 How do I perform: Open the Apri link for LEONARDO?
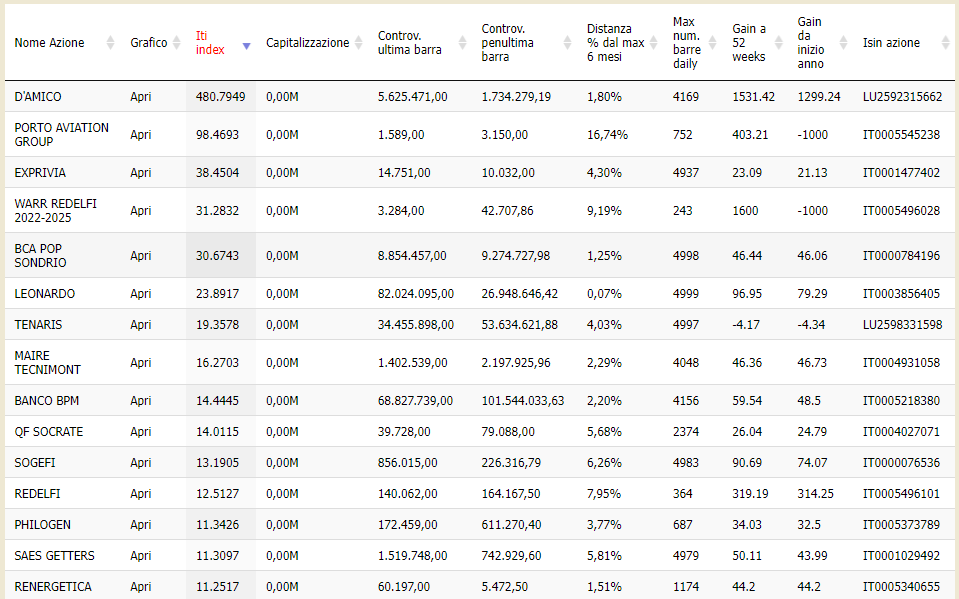(141, 294)
